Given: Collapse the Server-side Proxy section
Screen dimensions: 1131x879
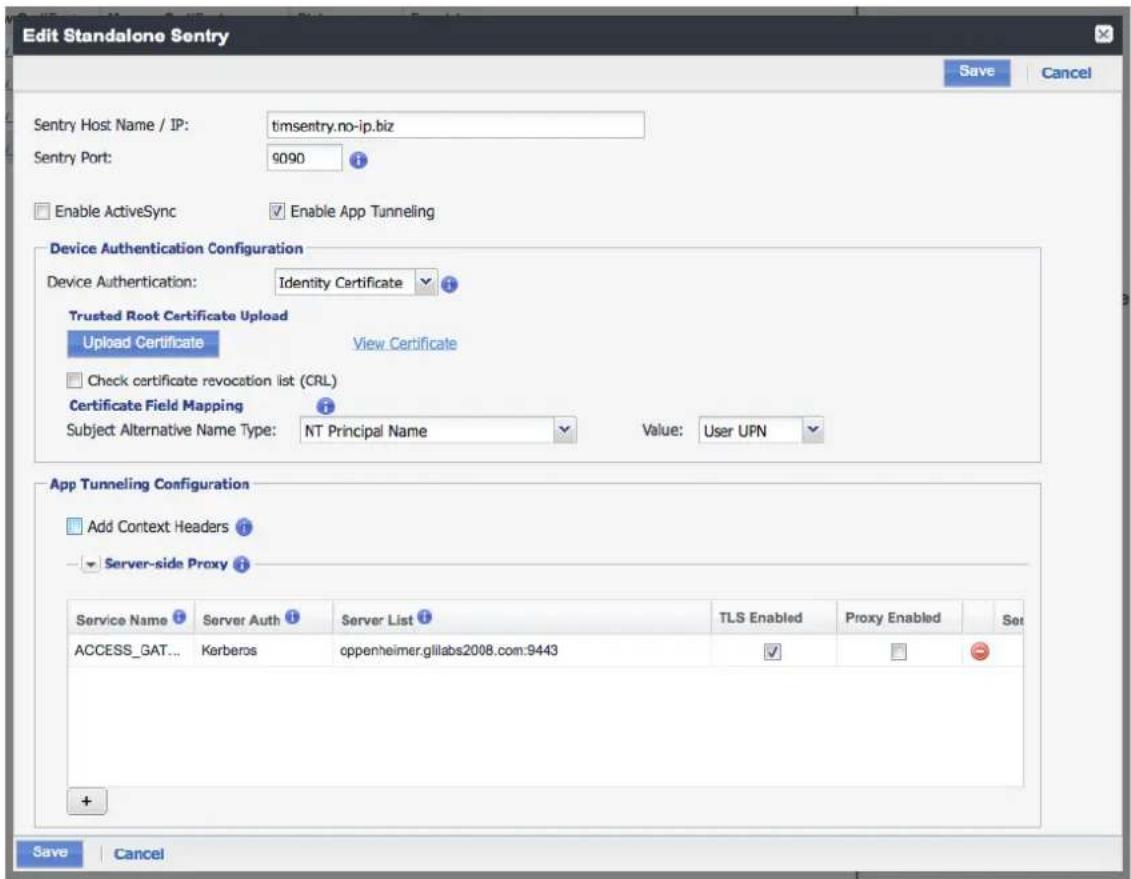Looking at the screenshot, I should [x=91, y=565].
